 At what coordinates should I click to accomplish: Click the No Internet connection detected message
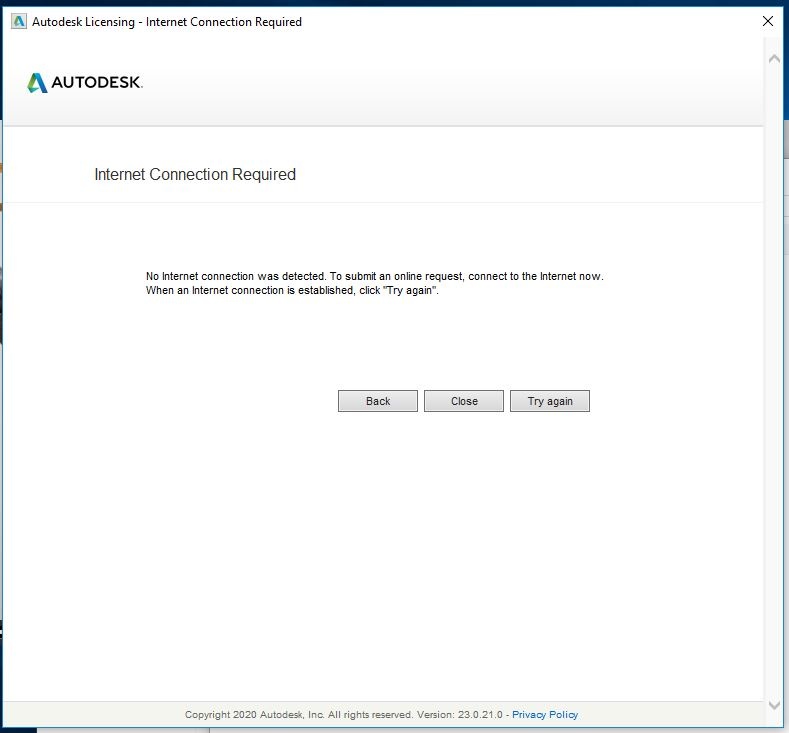pos(374,276)
